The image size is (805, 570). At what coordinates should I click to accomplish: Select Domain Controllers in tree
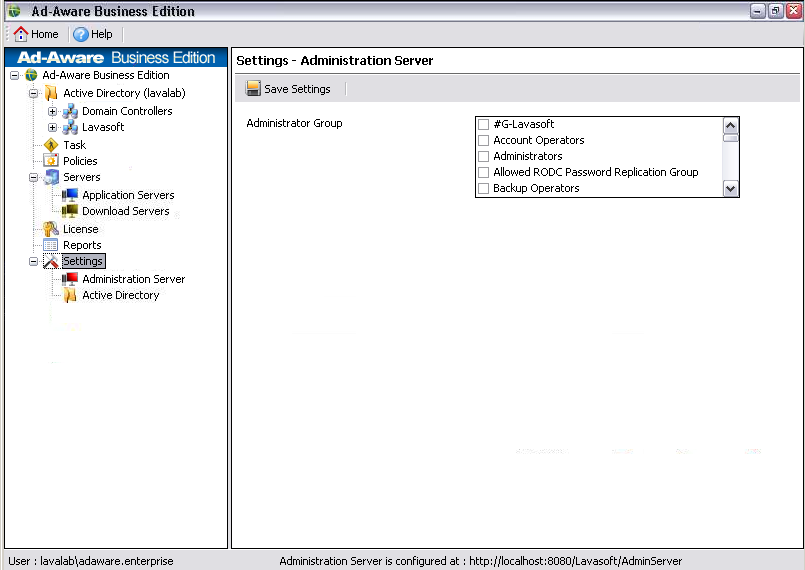coord(127,111)
